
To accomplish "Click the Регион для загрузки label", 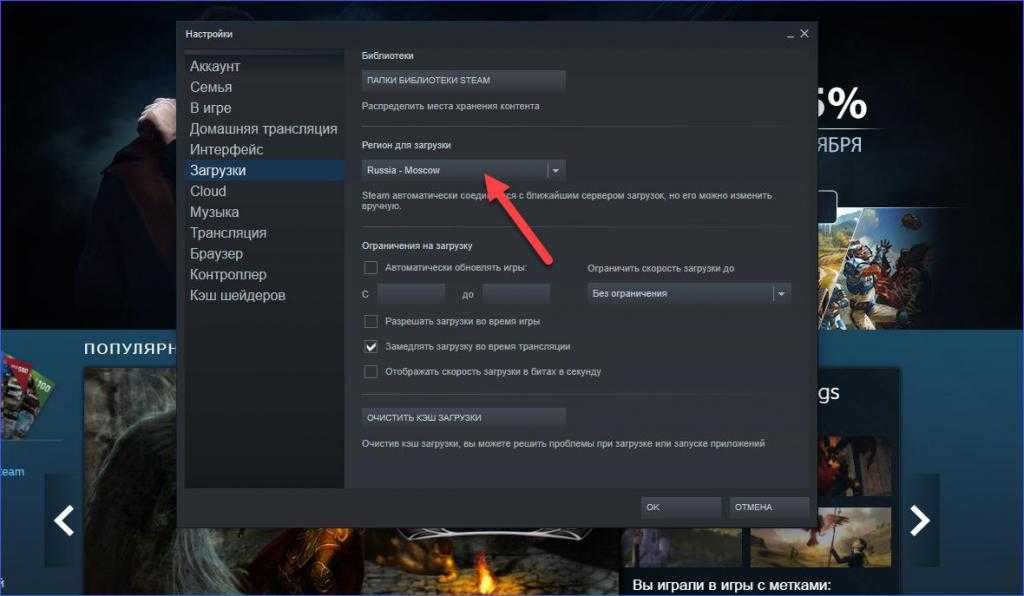I will tap(406, 145).
